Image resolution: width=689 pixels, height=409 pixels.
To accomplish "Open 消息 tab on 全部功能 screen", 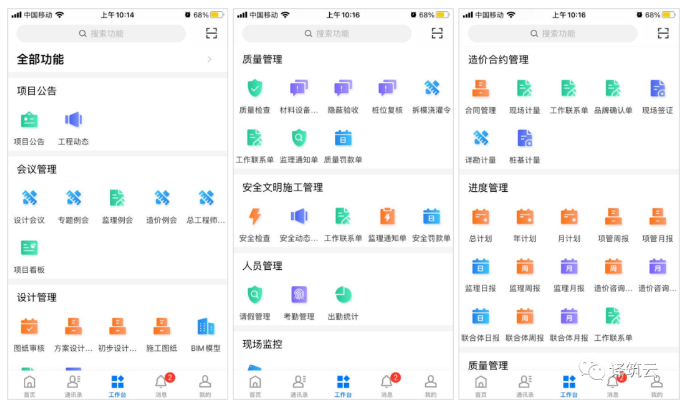I will pyautogui.click(x=162, y=386).
